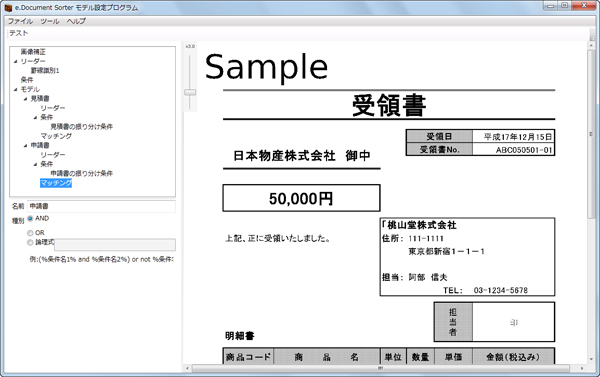
Task: Click the 名前 input field
Action: [x=101, y=206]
